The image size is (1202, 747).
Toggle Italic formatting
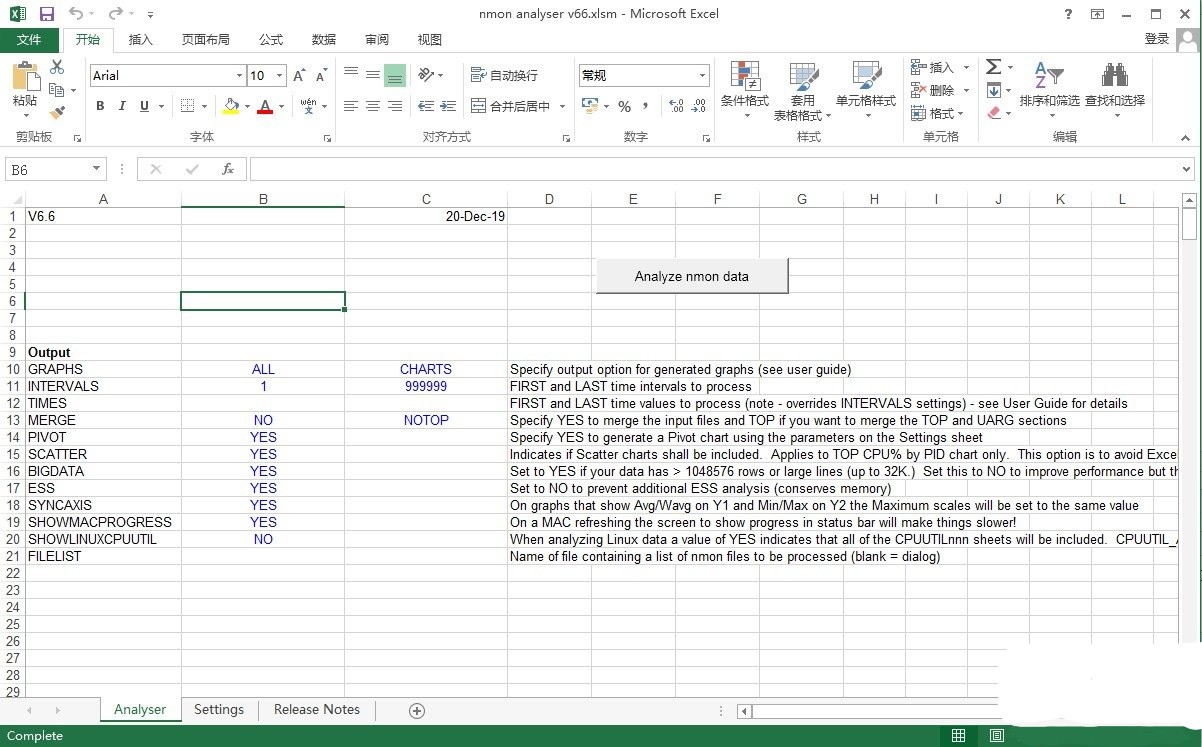pos(122,106)
